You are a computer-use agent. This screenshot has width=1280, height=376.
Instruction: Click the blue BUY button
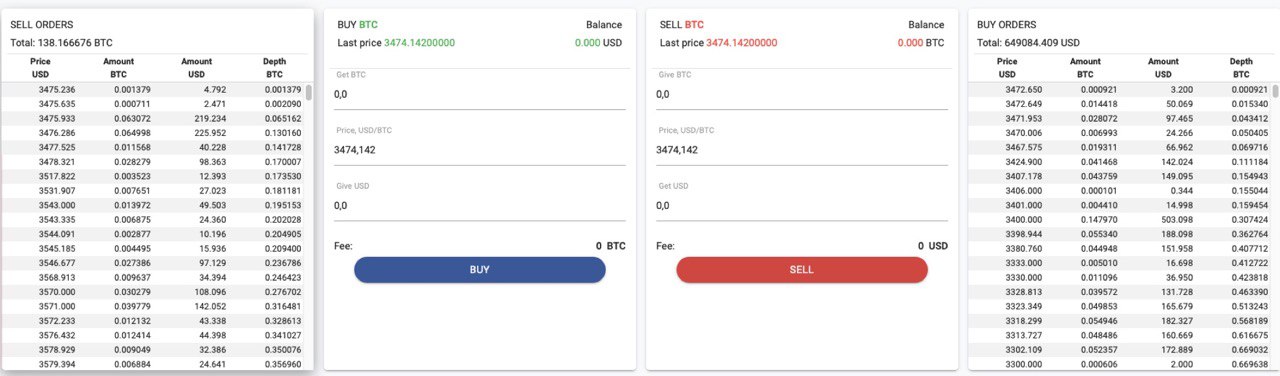480,270
